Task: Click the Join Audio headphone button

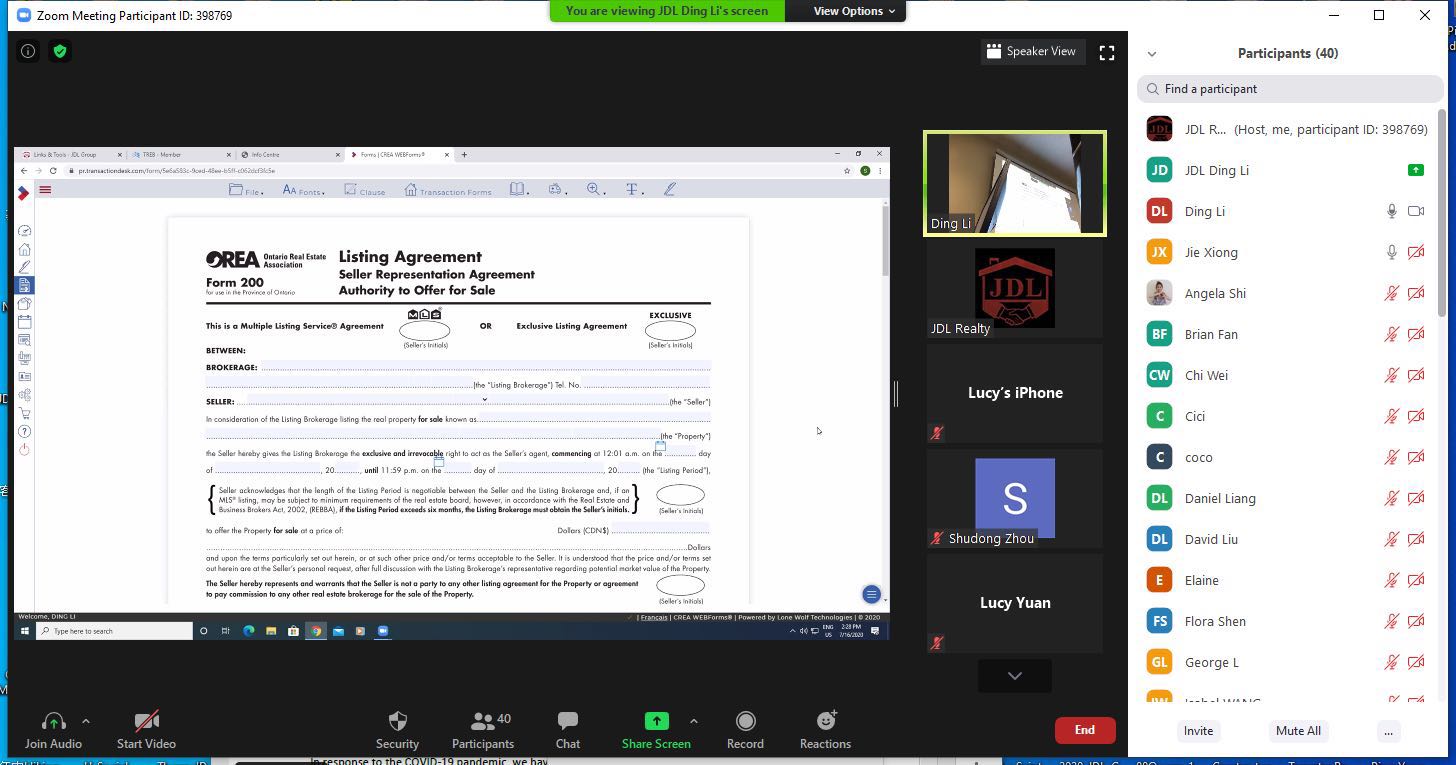Action: 53,730
